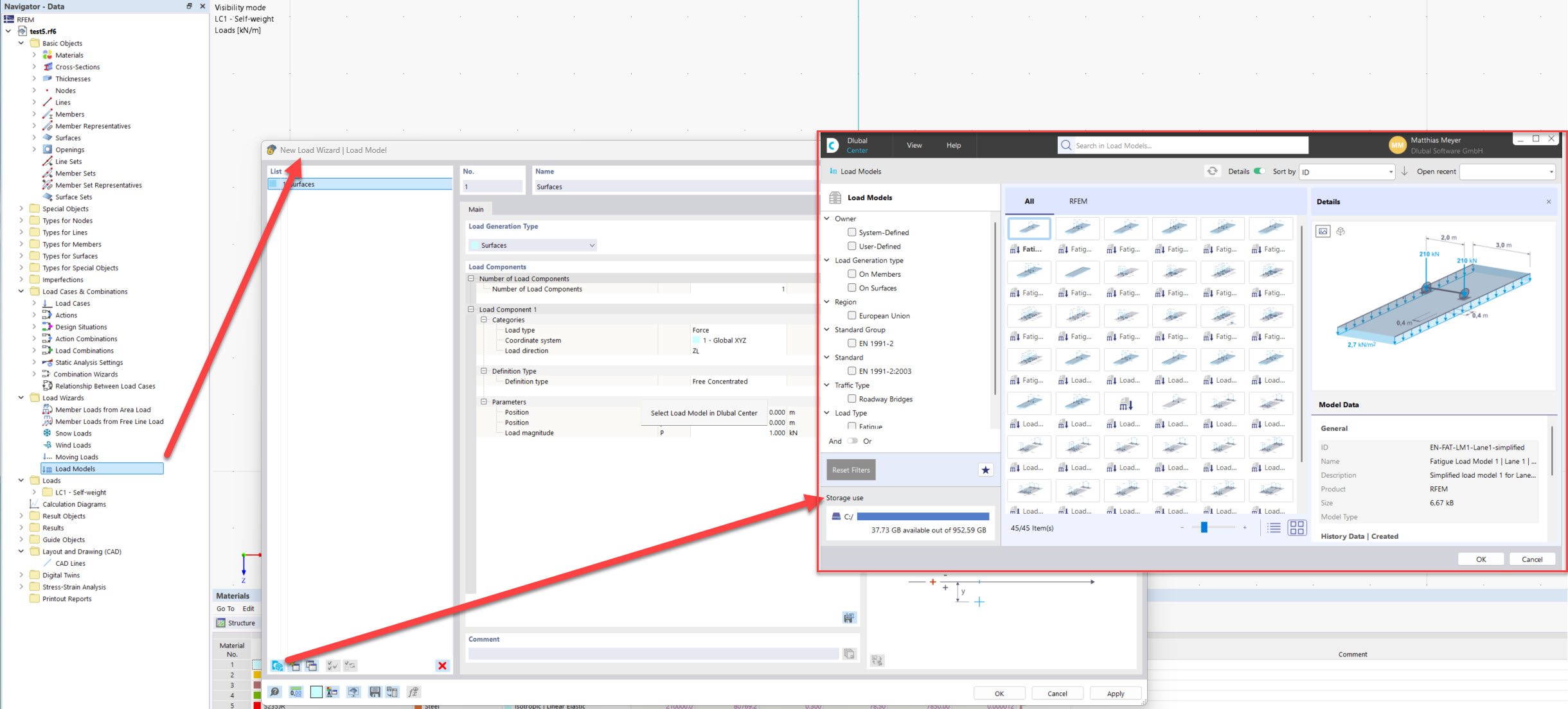This screenshot has height=709, width=1568.
Task: Refresh the Load Models list
Action: 1213,171
